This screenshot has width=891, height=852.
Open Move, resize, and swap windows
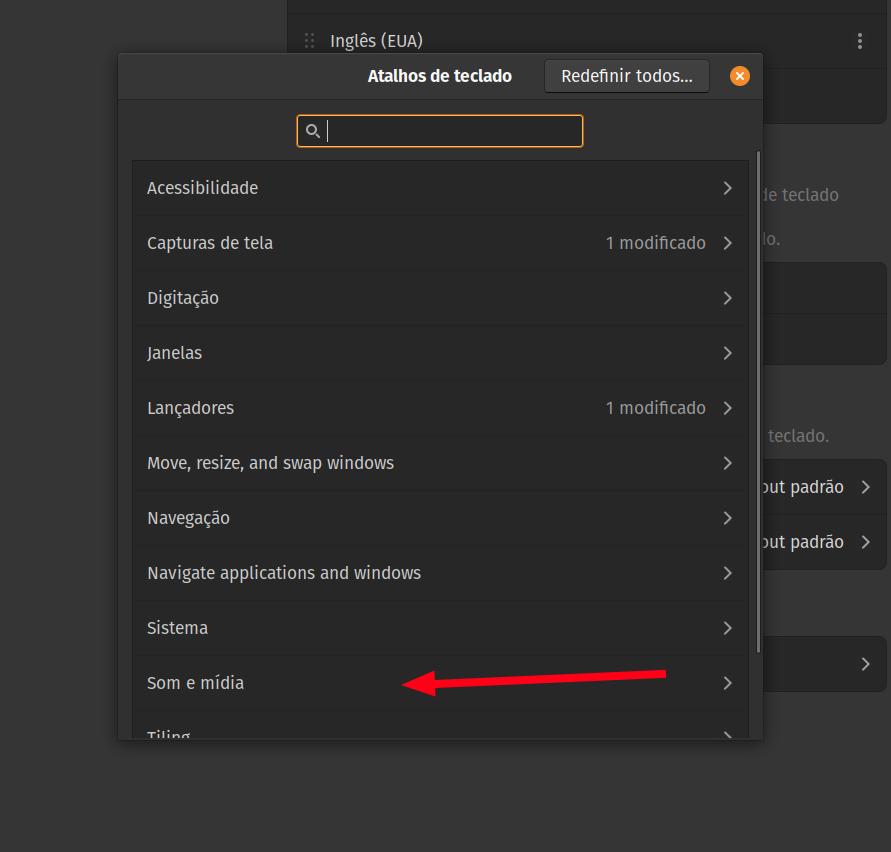440,463
